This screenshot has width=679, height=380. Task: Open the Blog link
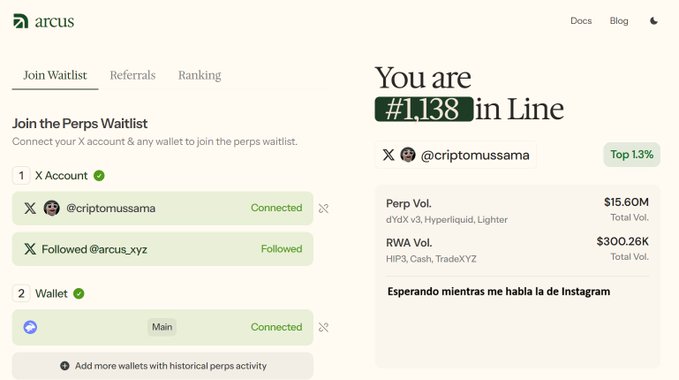tap(619, 21)
